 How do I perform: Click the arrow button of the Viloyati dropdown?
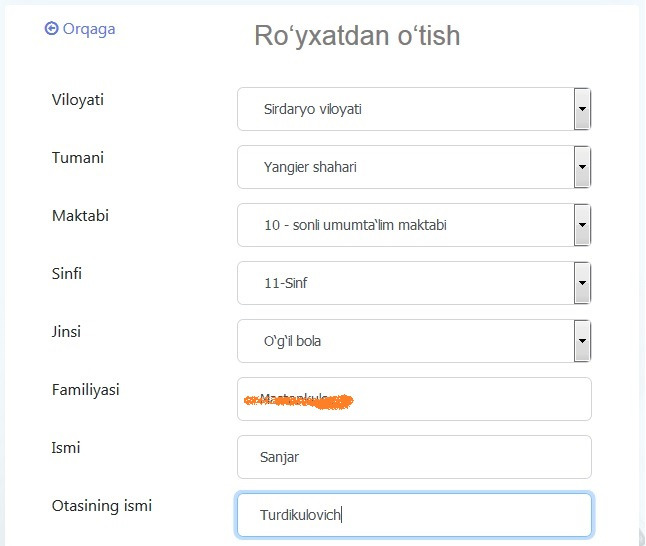coord(582,109)
